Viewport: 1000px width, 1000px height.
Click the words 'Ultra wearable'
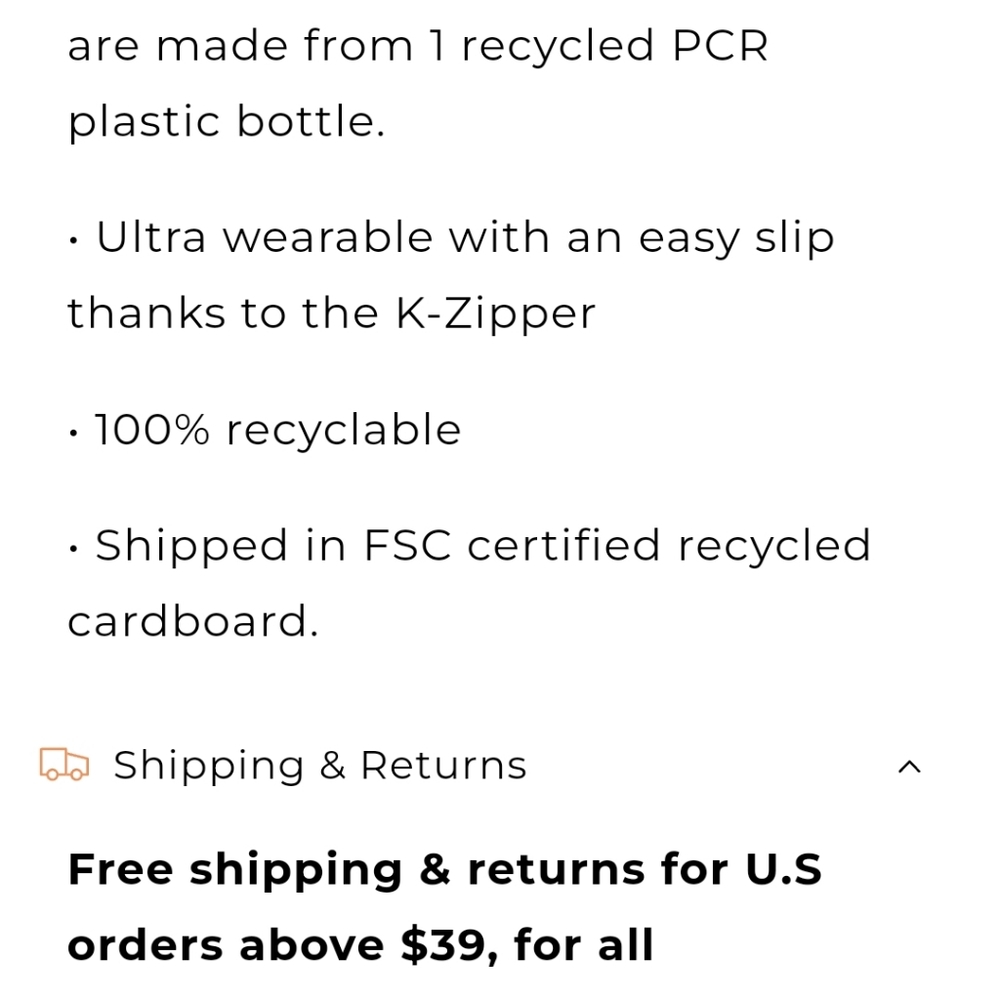pos(265,238)
